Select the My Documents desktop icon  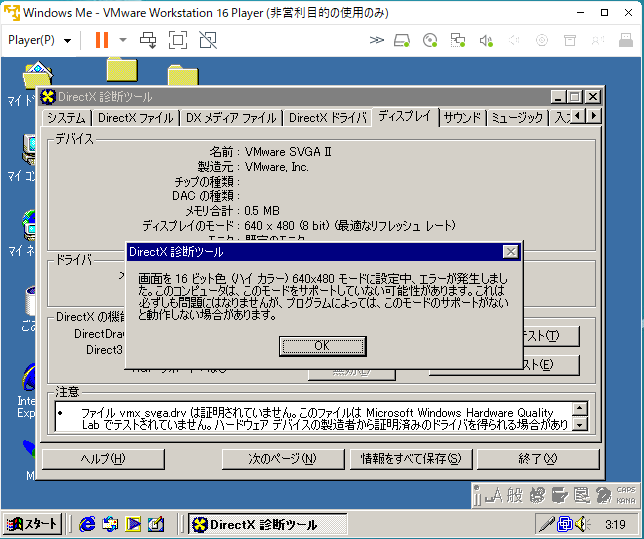[37, 74]
